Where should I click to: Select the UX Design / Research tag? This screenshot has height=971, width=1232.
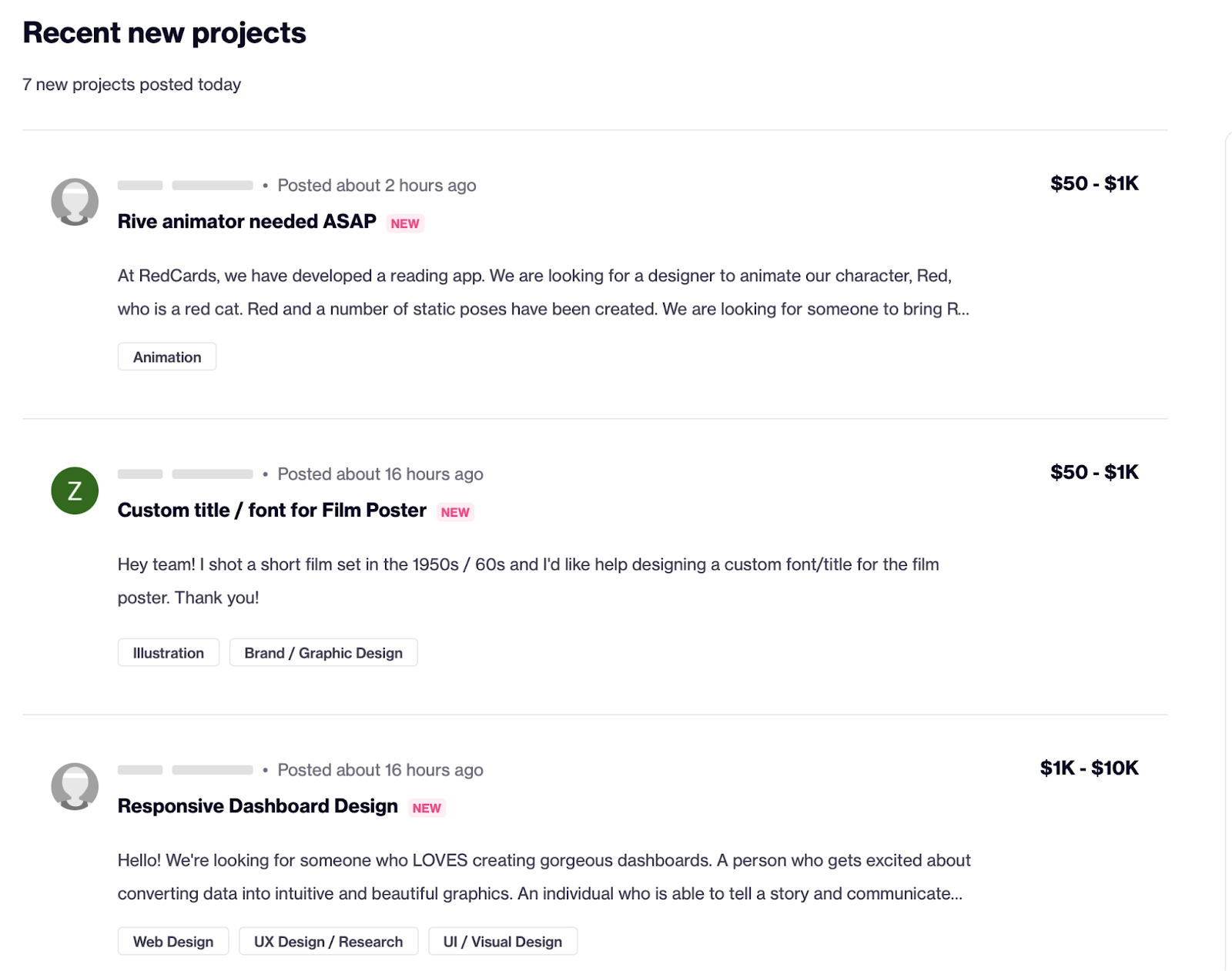point(328,941)
